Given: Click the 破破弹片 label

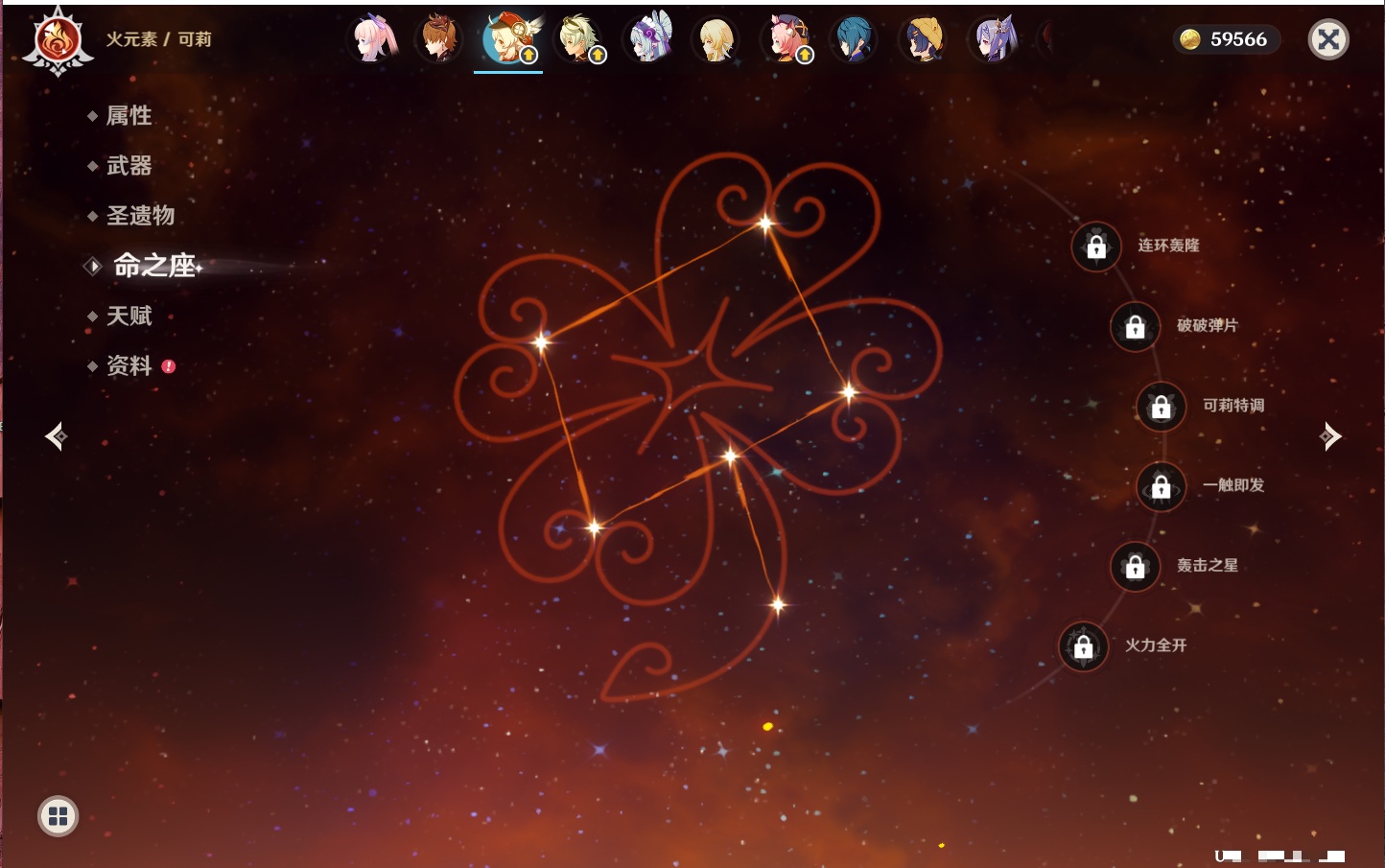Looking at the screenshot, I should click(x=1208, y=325).
